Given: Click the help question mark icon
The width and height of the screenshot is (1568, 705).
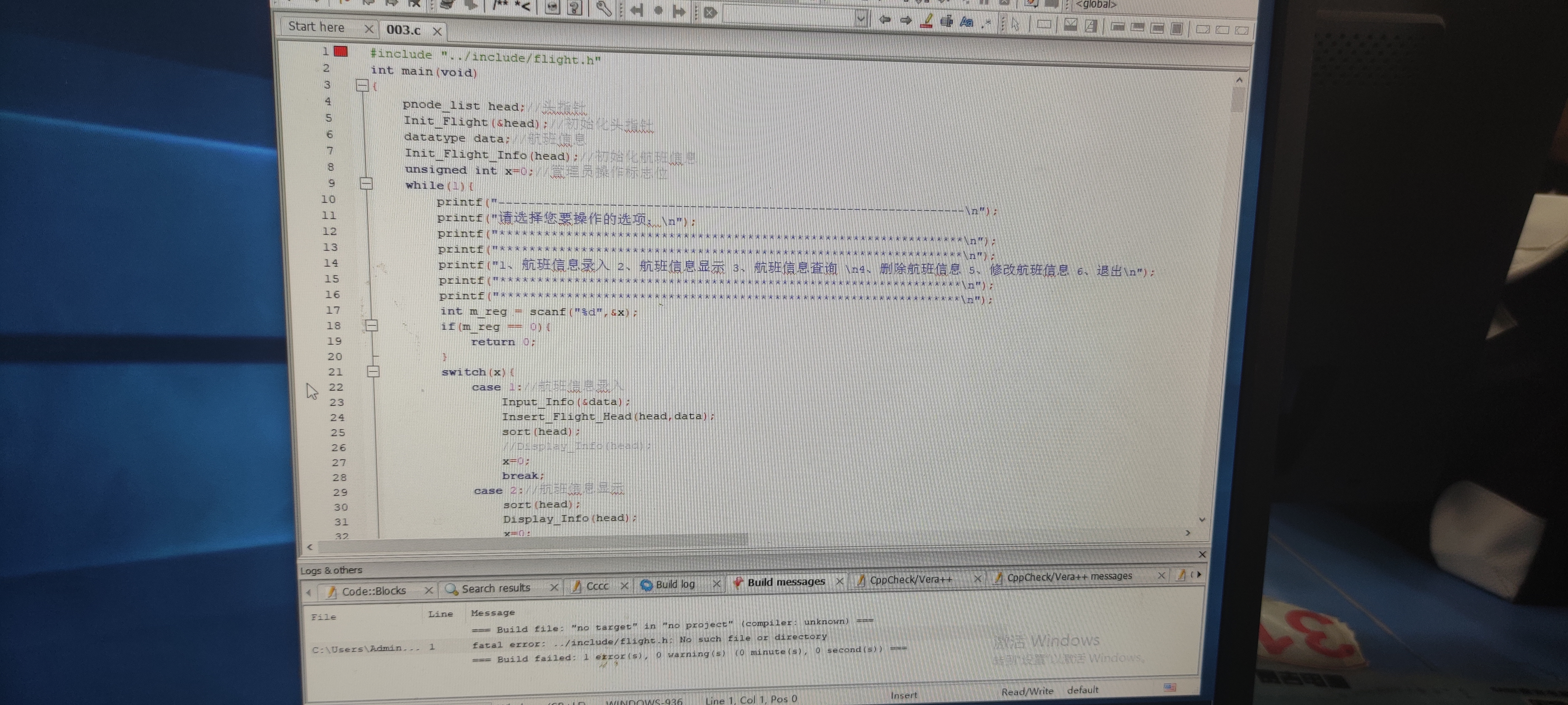Looking at the screenshot, I should [575, 8].
